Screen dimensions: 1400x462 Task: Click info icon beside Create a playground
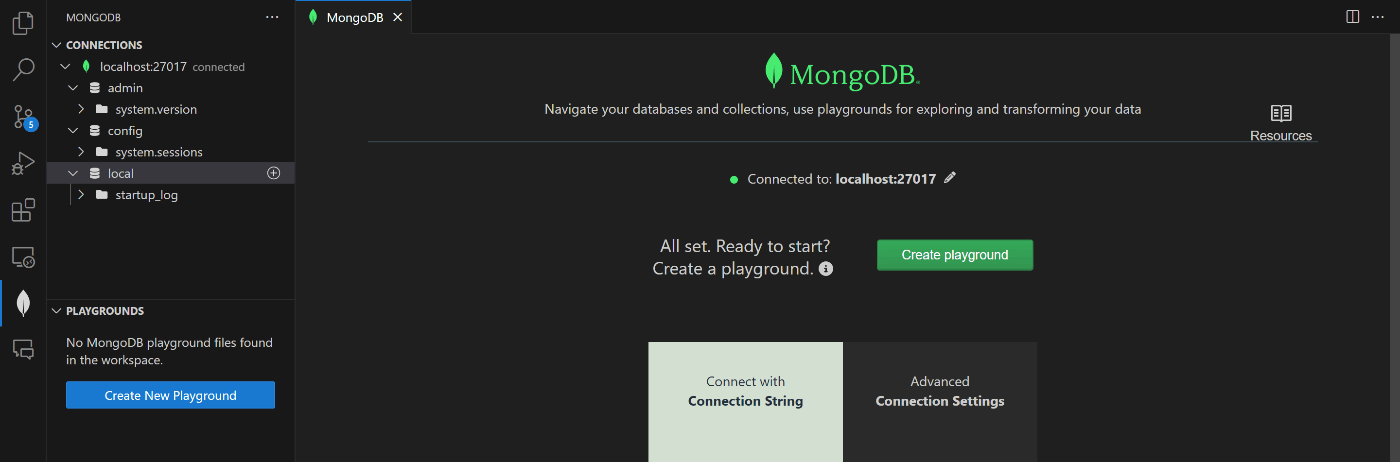[826, 269]
